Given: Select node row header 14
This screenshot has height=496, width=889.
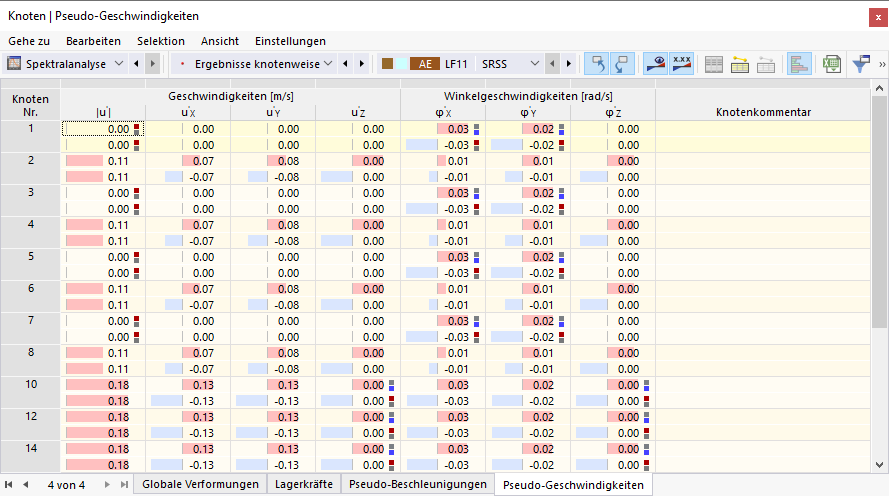Looking at the screenshot, I should 31,456.
